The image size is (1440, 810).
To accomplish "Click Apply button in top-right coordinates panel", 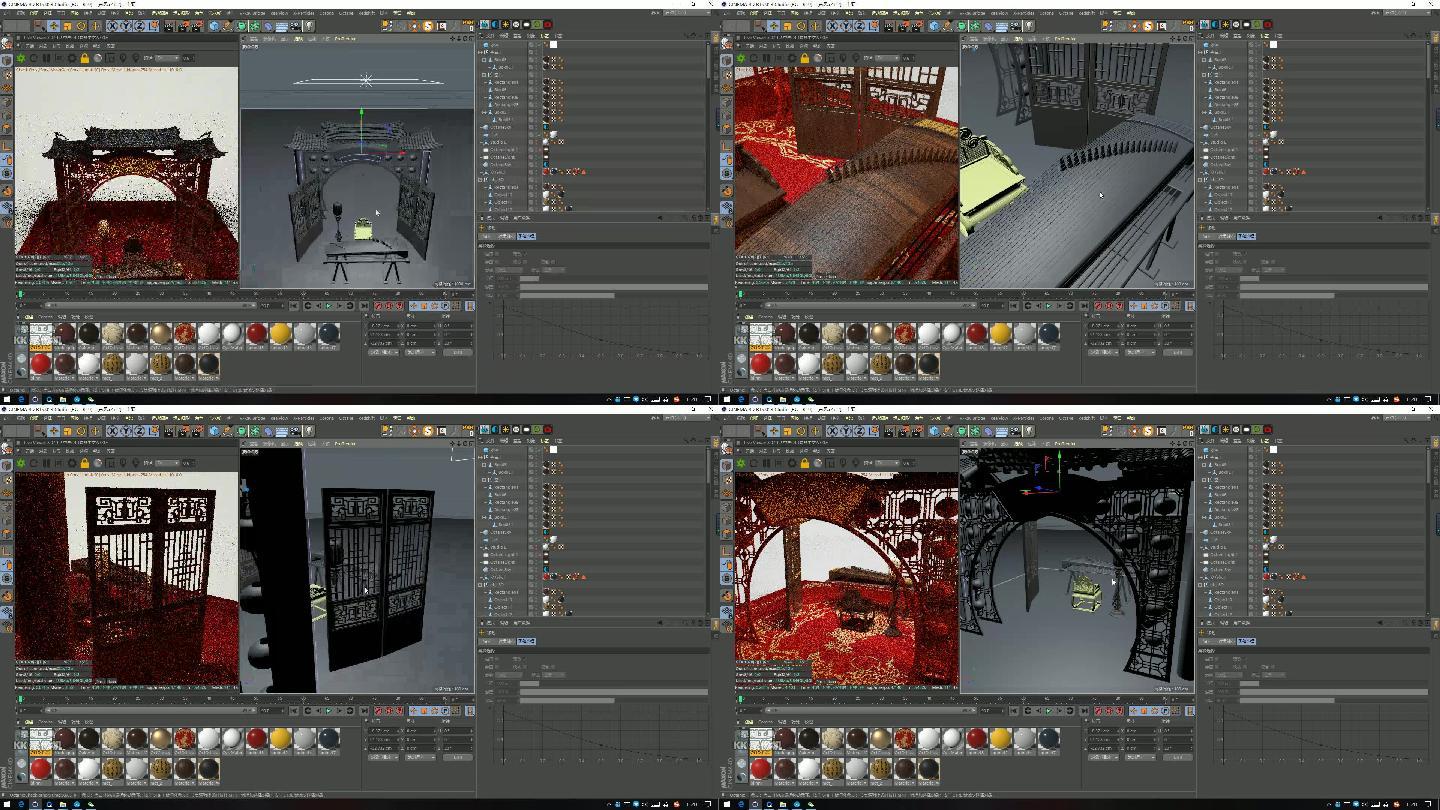I will [1178, 352].
